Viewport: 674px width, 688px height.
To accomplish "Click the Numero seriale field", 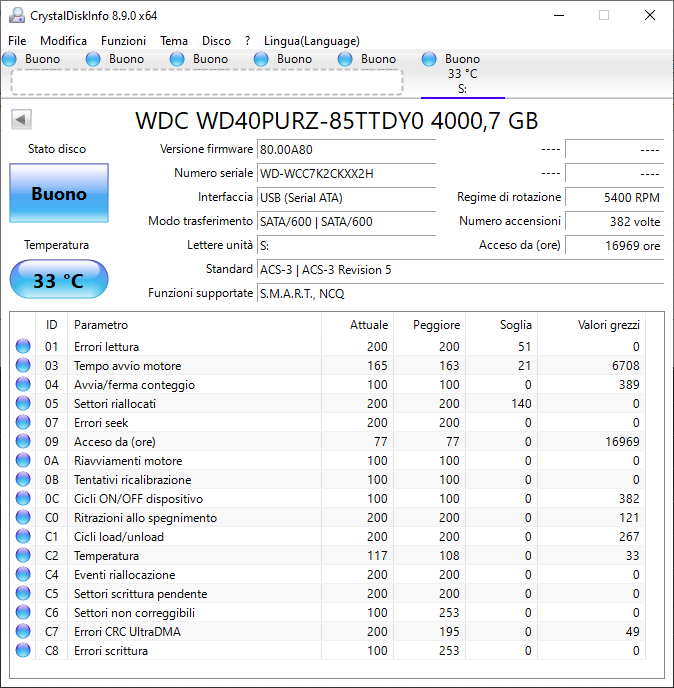I will point(346,174).
